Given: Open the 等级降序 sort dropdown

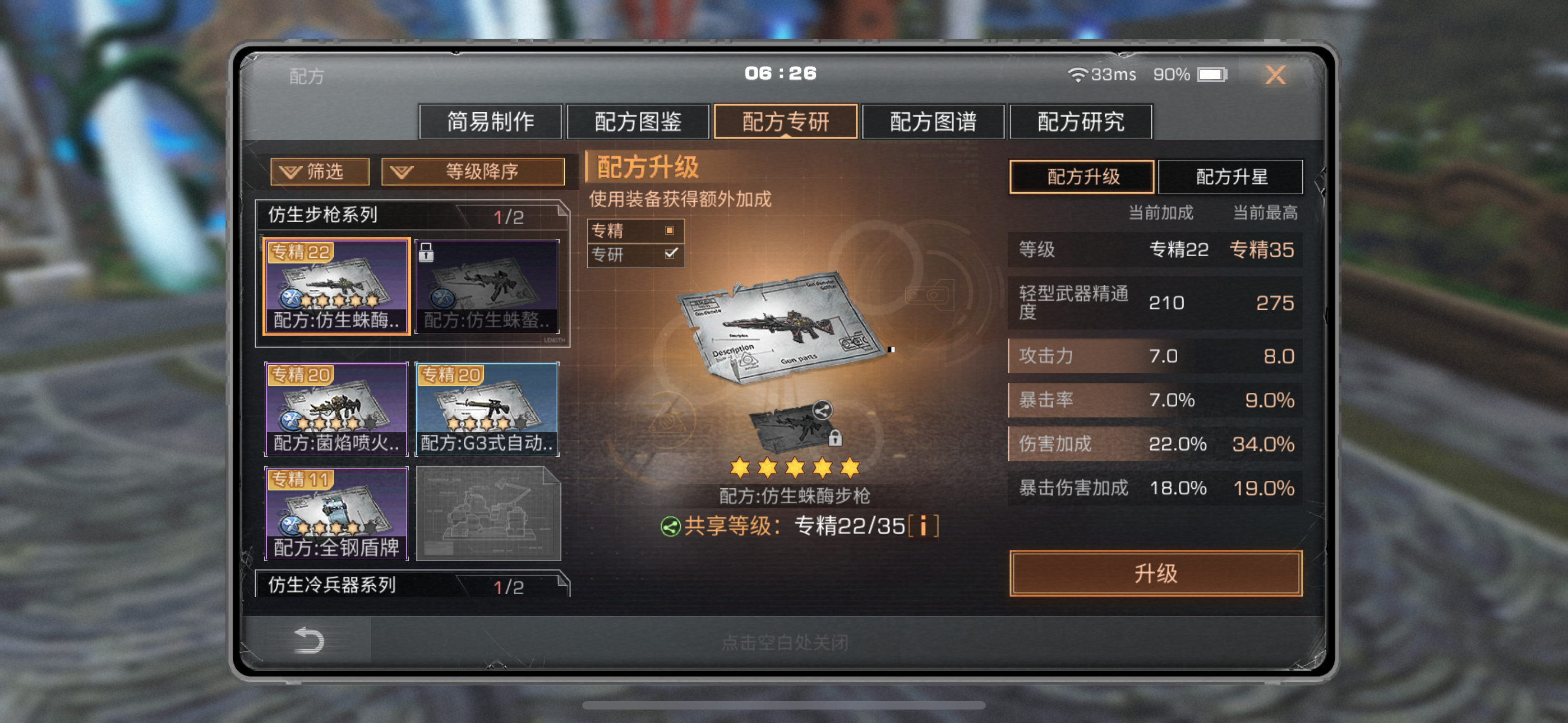Looking at the screenshot, I should (x=473, y=172).
